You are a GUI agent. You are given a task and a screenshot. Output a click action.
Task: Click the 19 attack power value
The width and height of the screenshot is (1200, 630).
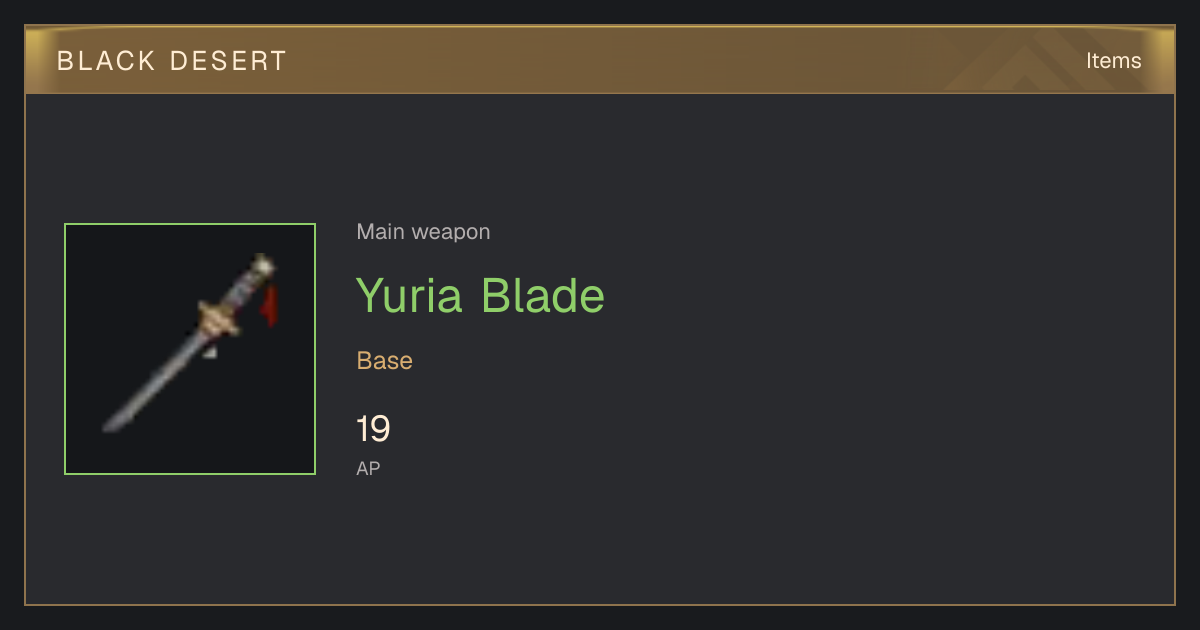[373, 429]
